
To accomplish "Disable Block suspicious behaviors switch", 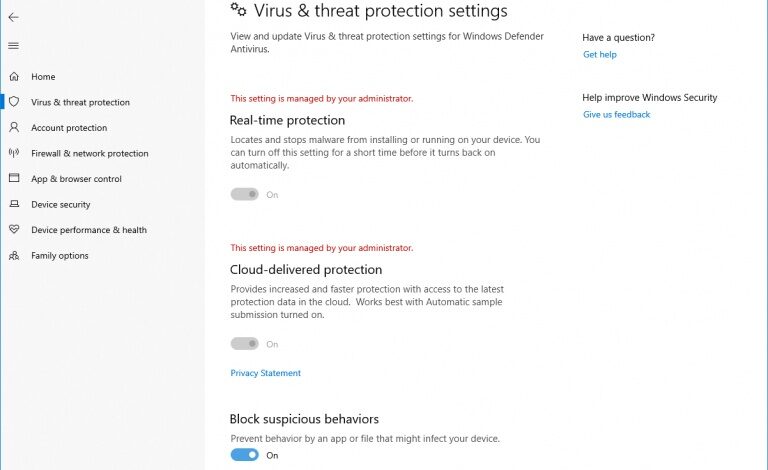I will [x=244, y=455].
